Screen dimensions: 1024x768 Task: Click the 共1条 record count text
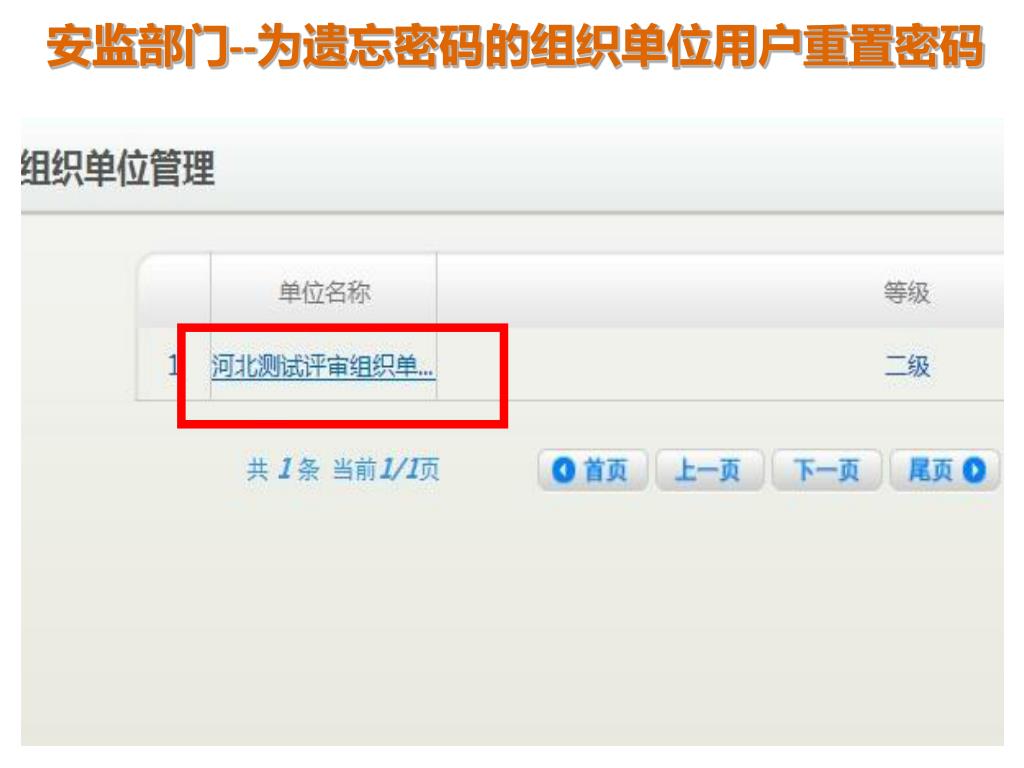coord(283,469)
